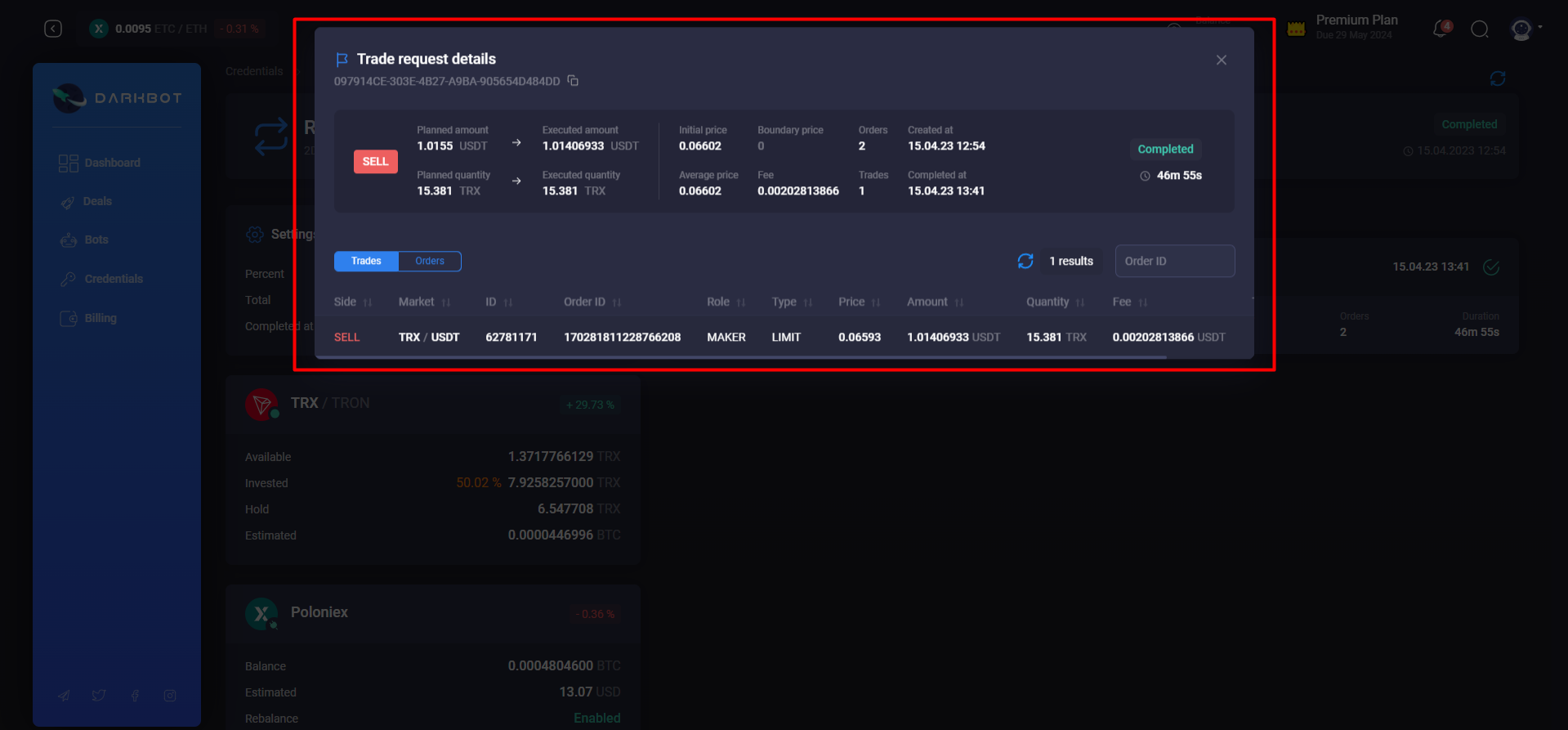Screen dimensions: 1568x730
Task: Click the -0.36 % Poloniex change badge
Action: (x=596, y=614)
